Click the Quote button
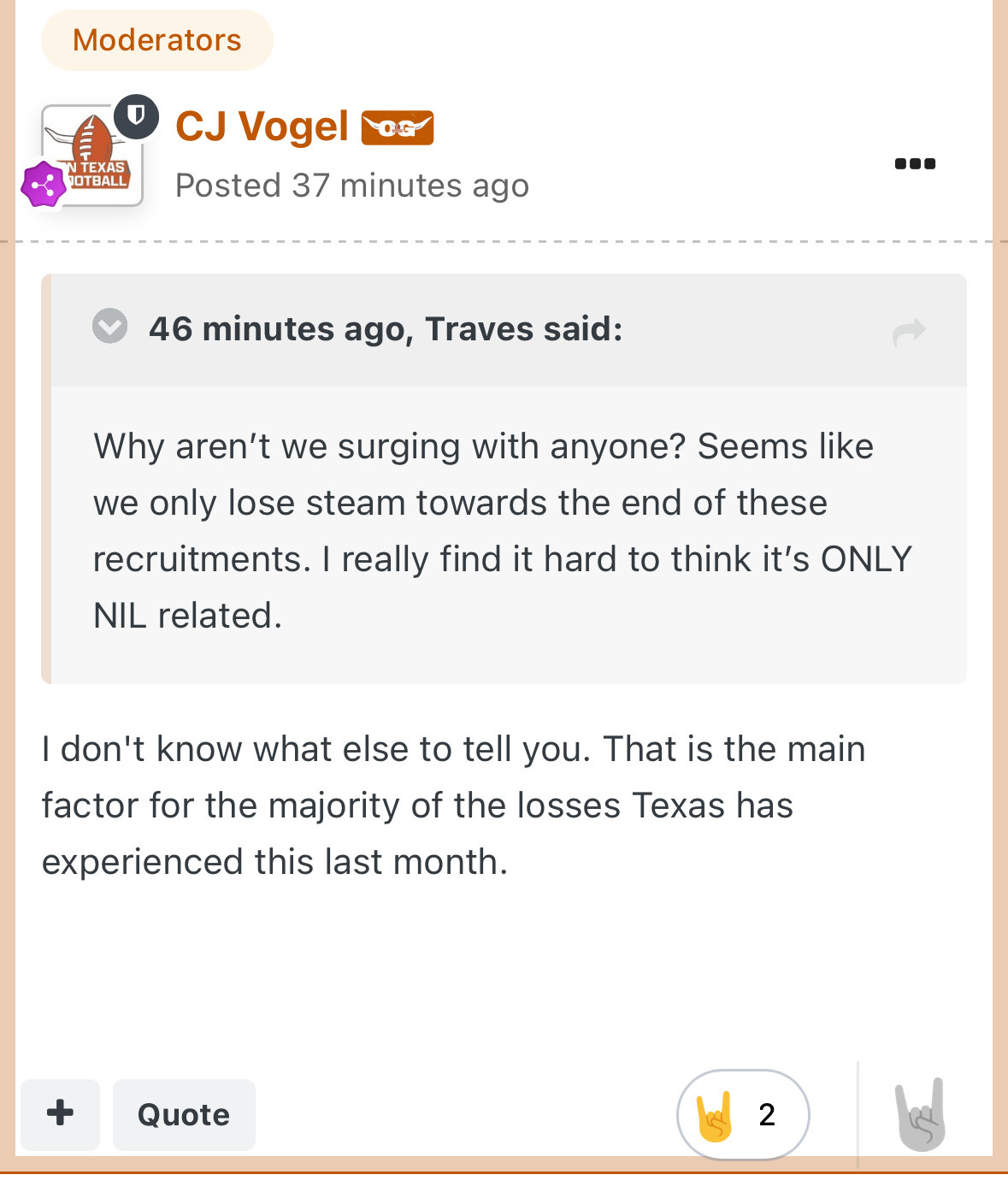The image size is (1008, 1204). (184, 1114)
